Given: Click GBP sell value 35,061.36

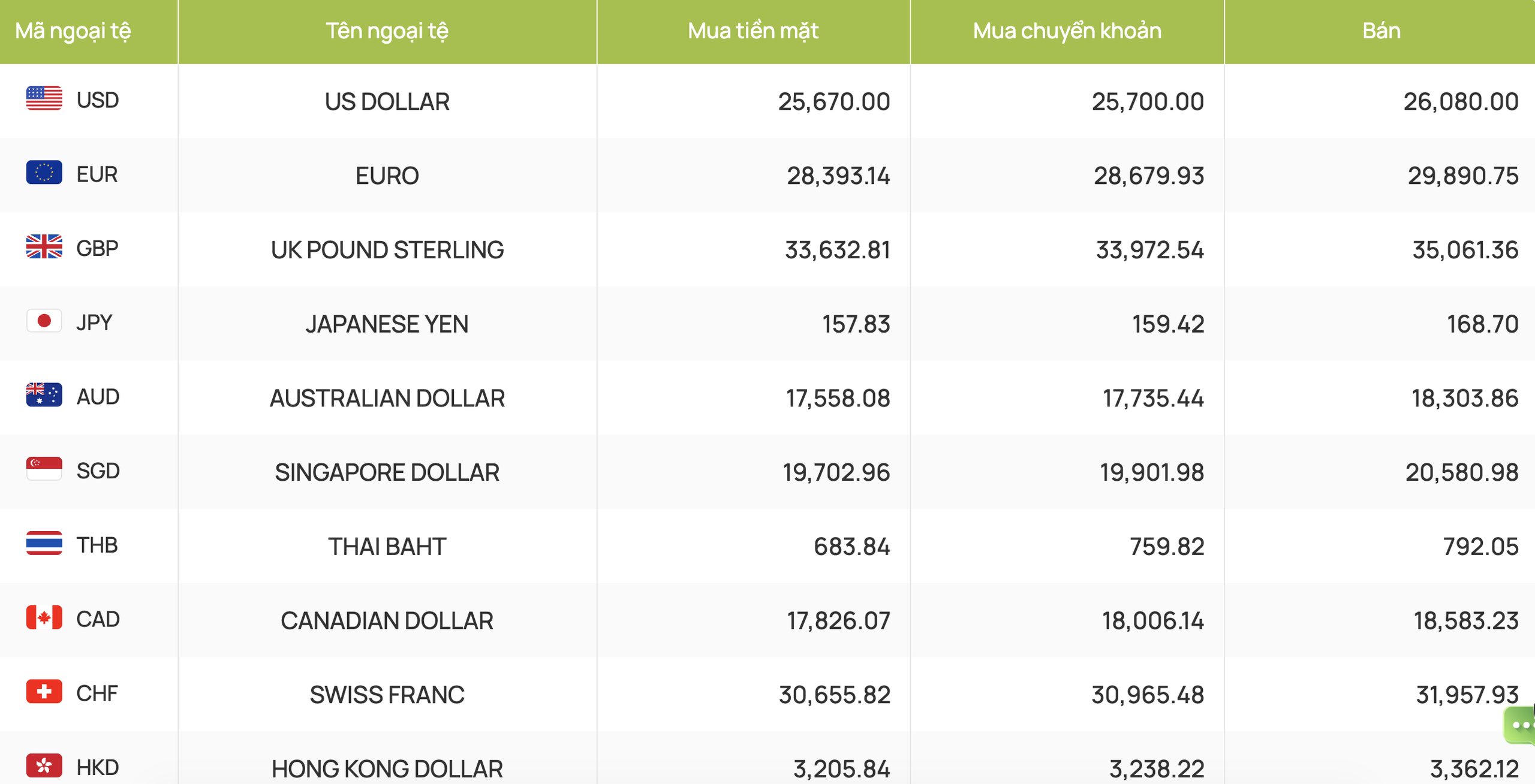Looking at the screenshot, I should click(1465, 250).
